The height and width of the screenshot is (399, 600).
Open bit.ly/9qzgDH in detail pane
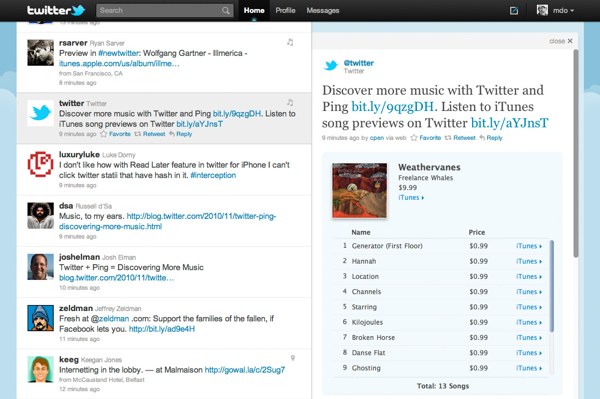point(393,106)
